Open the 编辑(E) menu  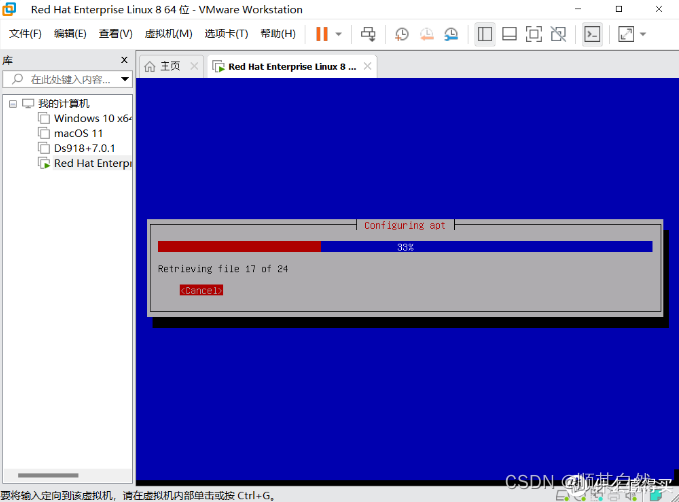(x=70, y=33)
